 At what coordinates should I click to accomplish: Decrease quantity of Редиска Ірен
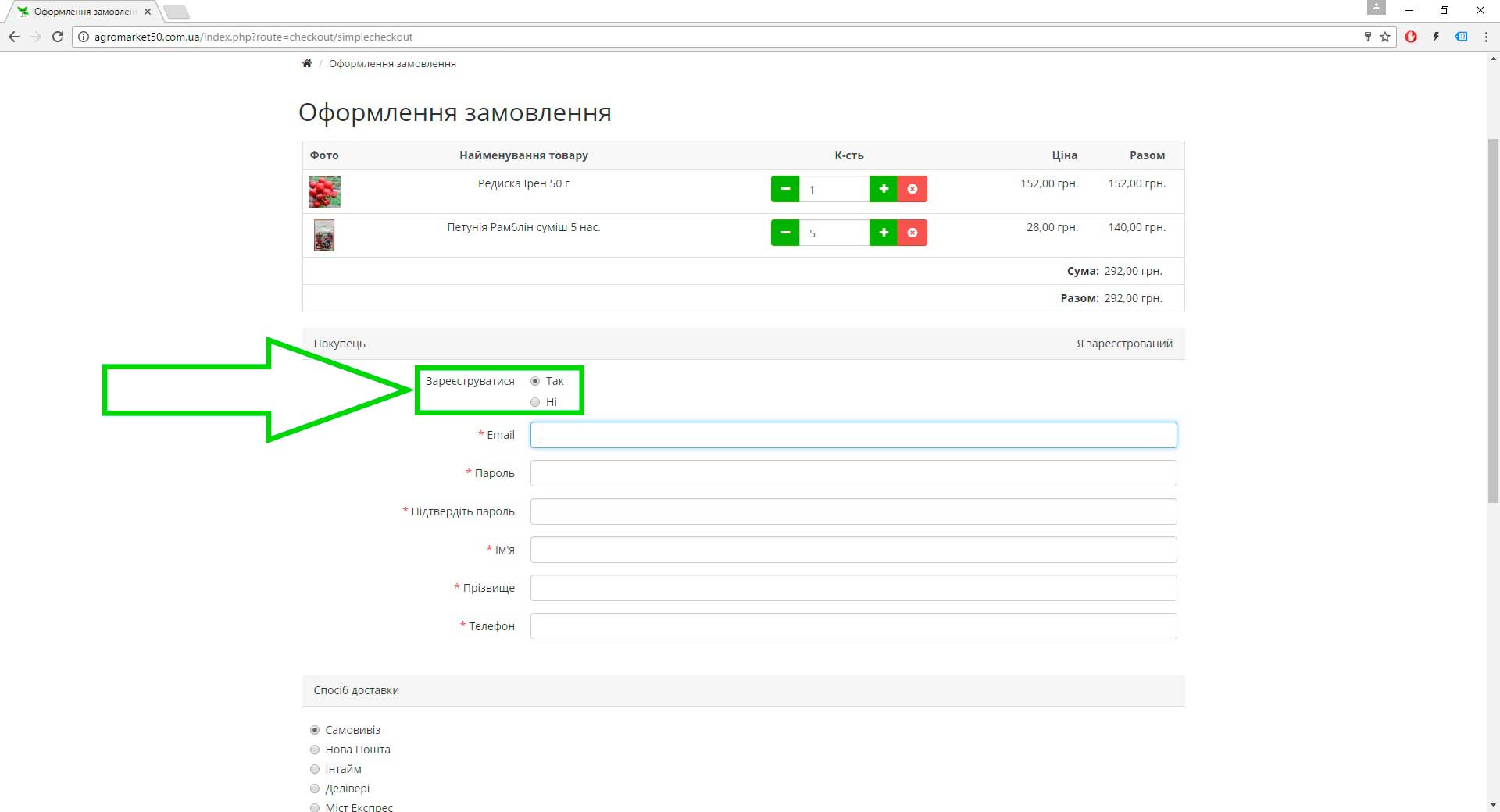click(x=784, y=189)
